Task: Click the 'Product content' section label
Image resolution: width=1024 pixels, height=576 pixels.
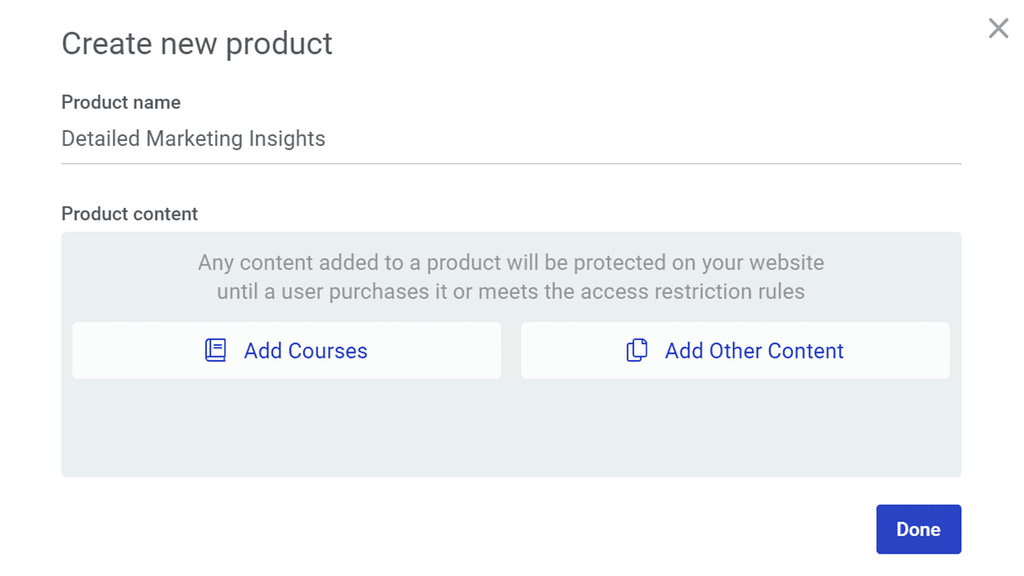Action: point(130,214)
